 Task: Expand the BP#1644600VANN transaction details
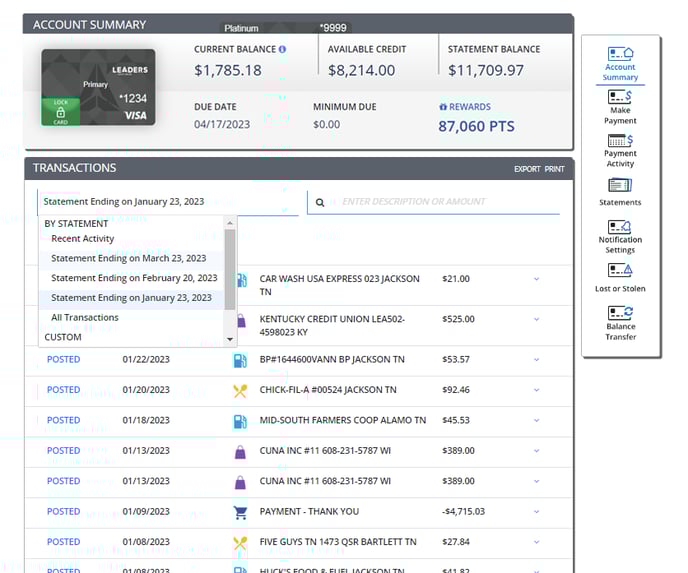click(x=536, y=360)
